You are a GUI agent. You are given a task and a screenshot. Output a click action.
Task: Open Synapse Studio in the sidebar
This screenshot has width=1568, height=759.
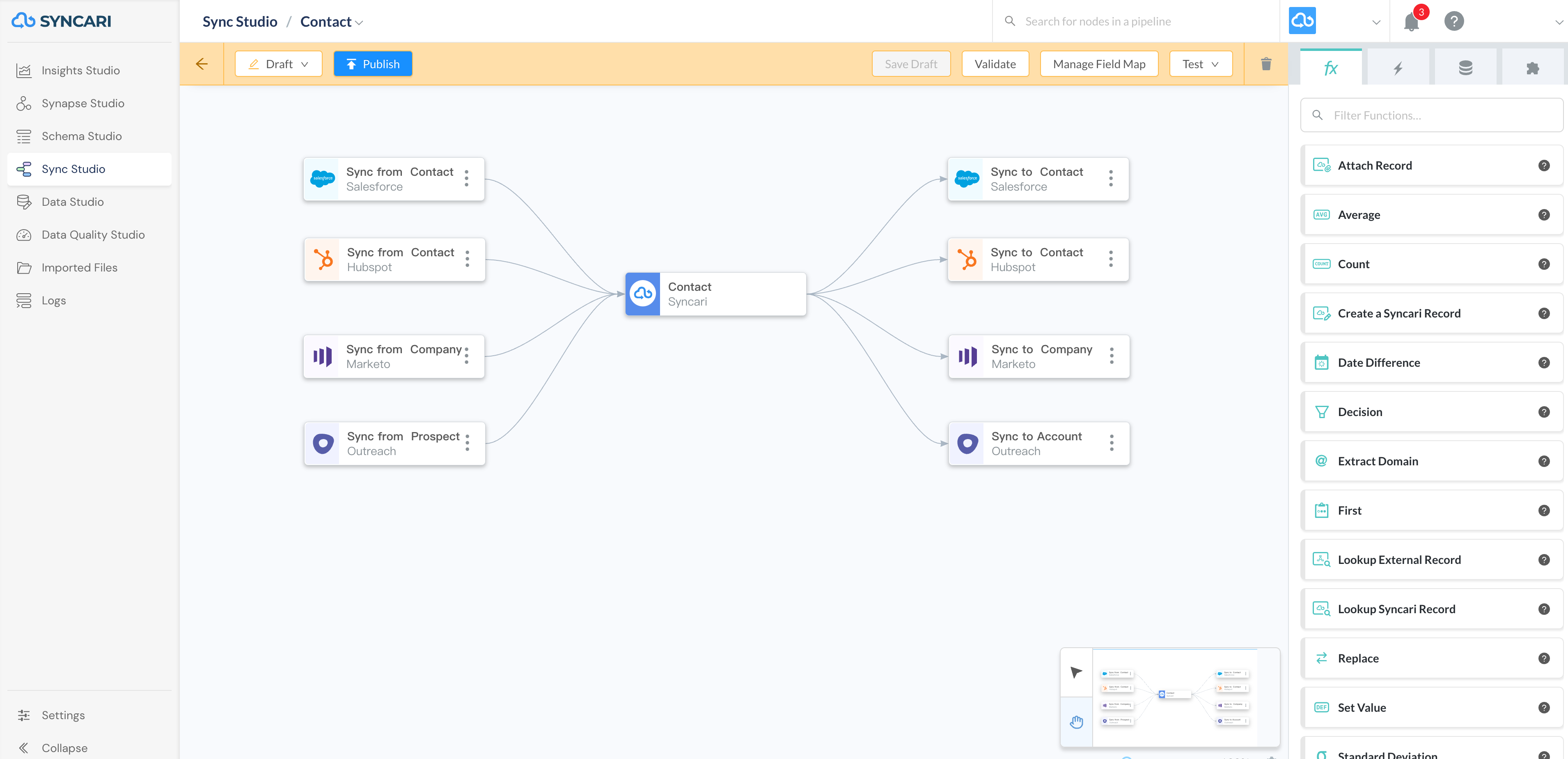[x=89, y=103]
